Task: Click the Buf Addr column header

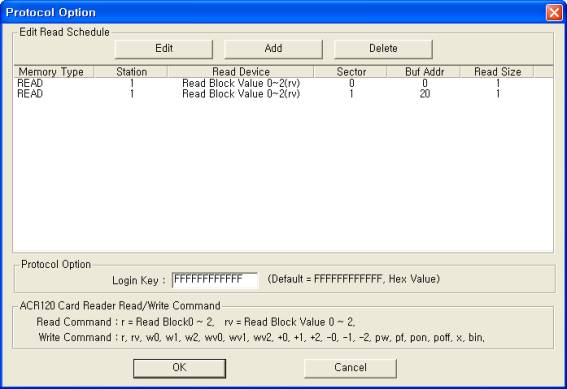Action: (x=424, y=72)
